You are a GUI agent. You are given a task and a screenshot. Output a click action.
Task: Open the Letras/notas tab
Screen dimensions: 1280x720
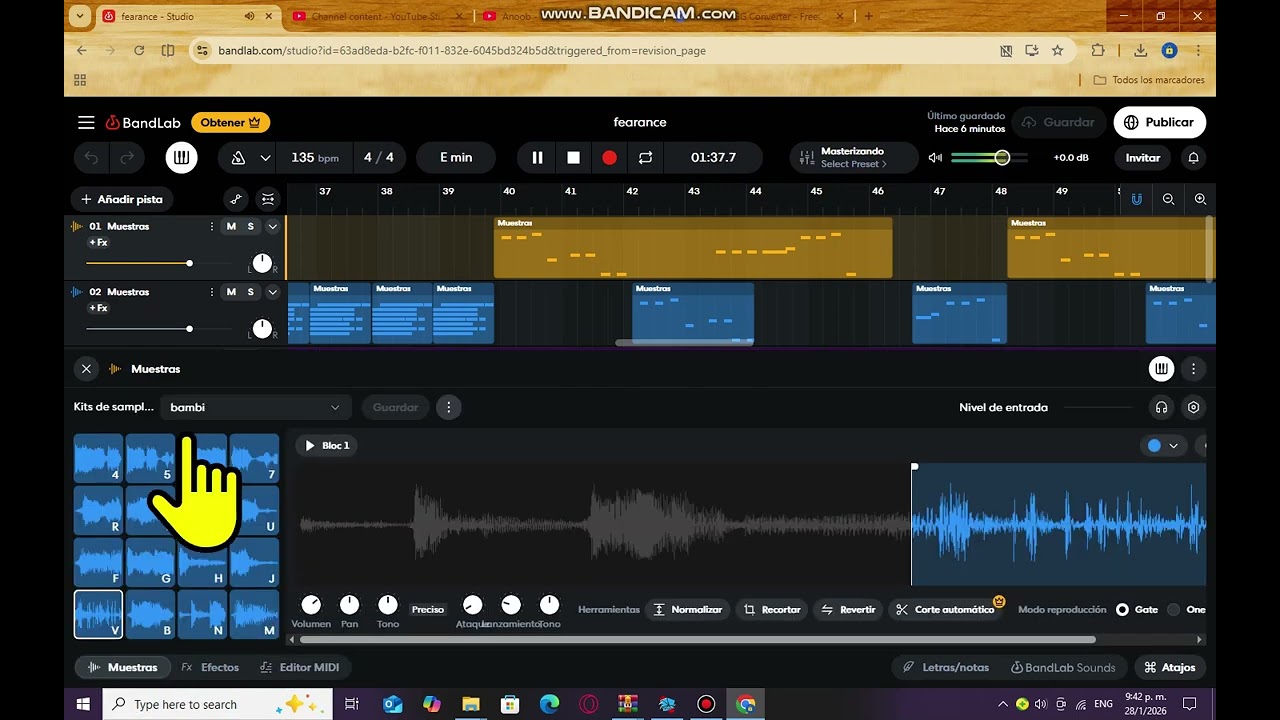pyautogui.click(x=946, y=667)
